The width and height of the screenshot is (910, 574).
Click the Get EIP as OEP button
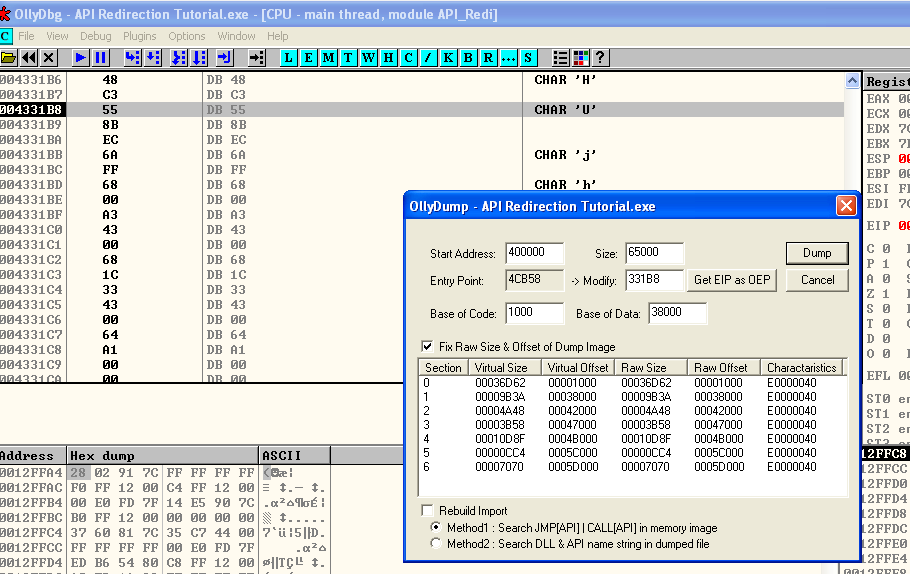point(732,280)
